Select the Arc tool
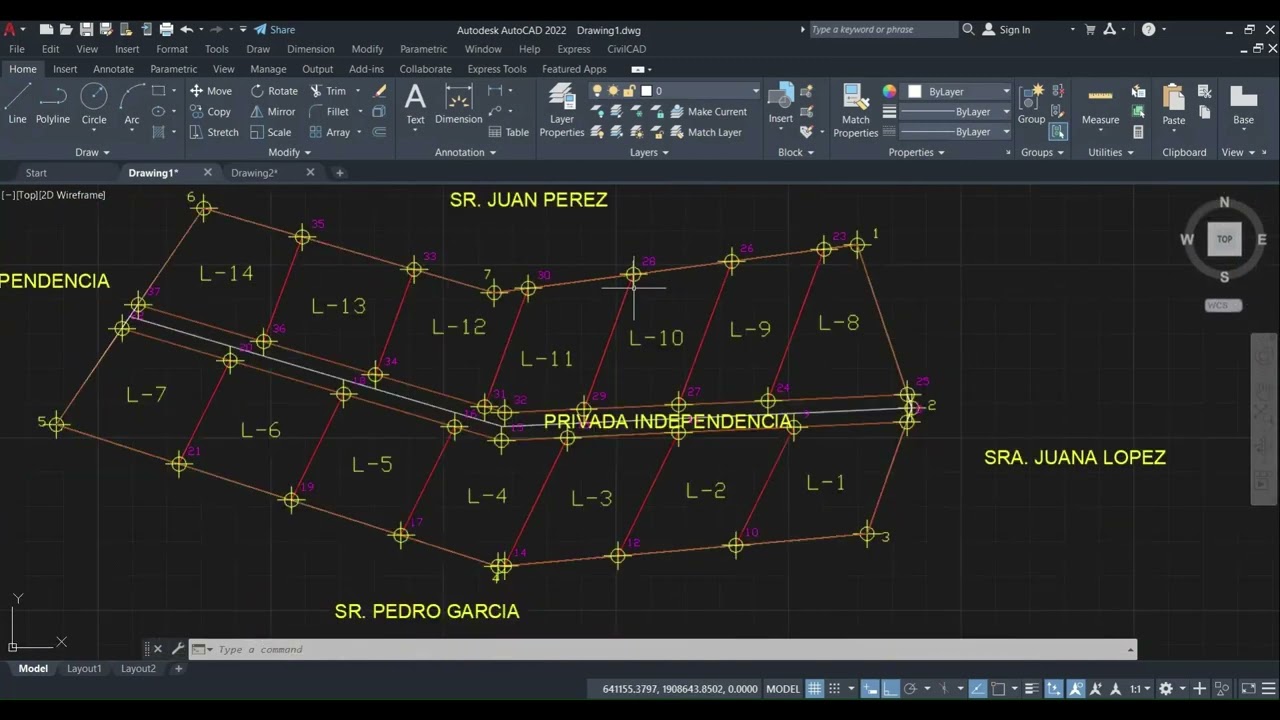This screenshot has width=1280, height=720. pos(132,104)
